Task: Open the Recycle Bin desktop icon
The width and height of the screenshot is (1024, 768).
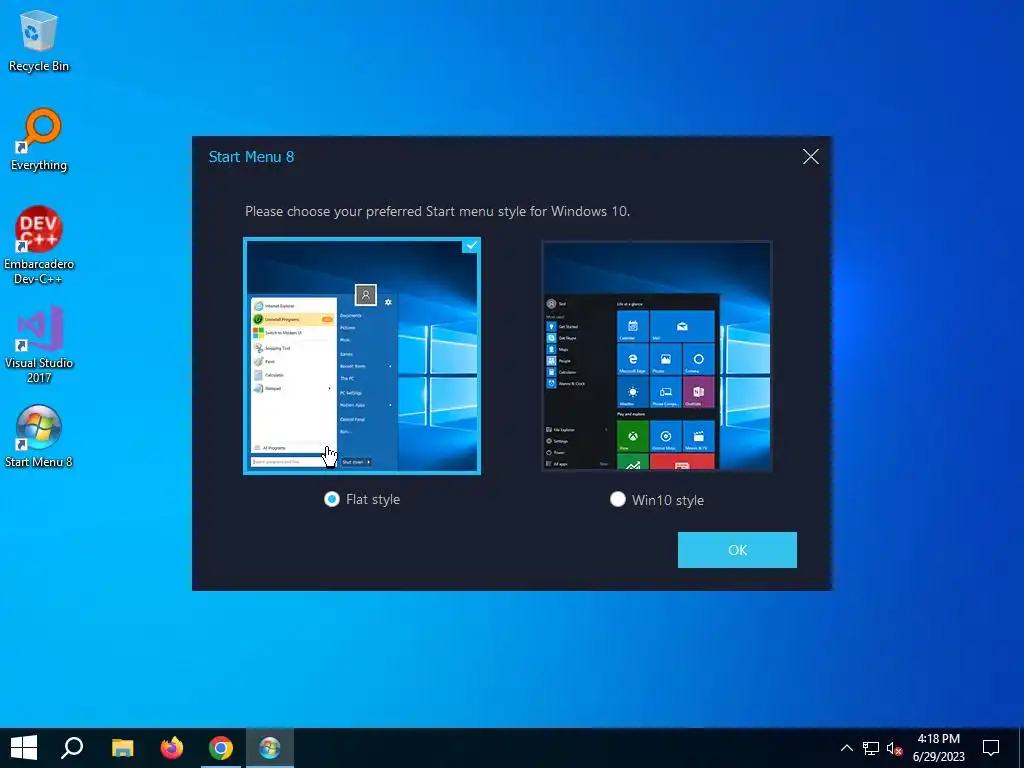Action: (39, 40)
